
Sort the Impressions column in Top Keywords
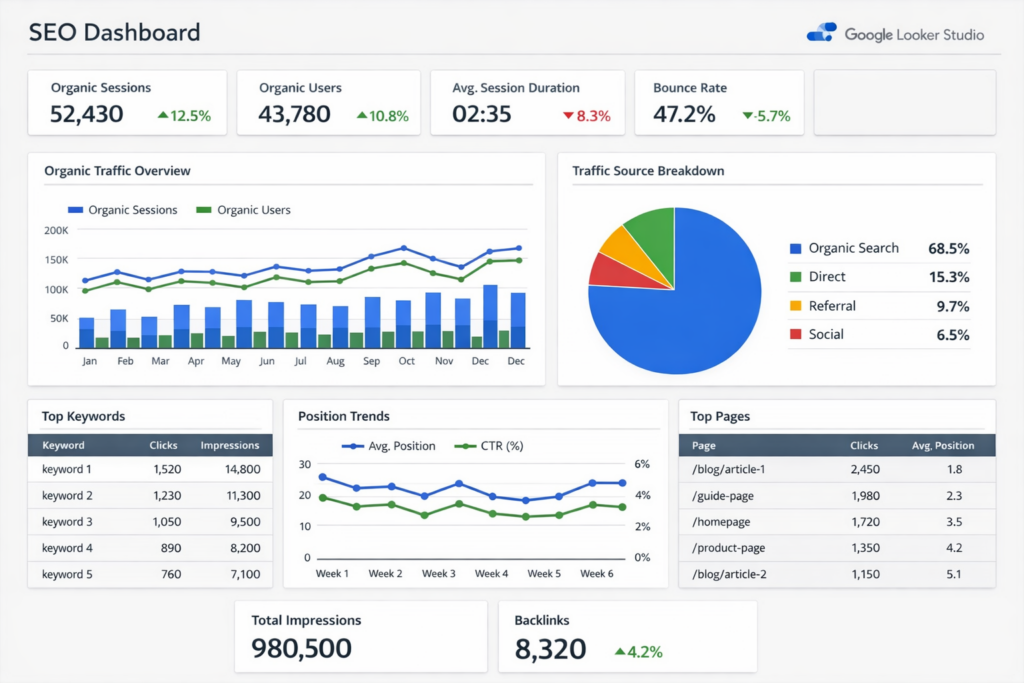[230, 445]
